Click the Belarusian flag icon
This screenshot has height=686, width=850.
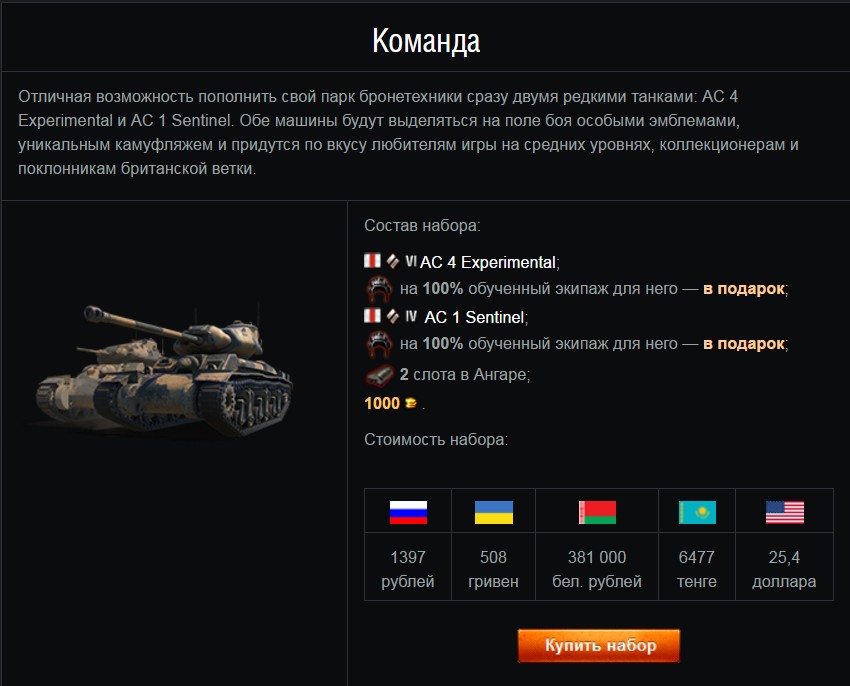(x=597, y=512)
